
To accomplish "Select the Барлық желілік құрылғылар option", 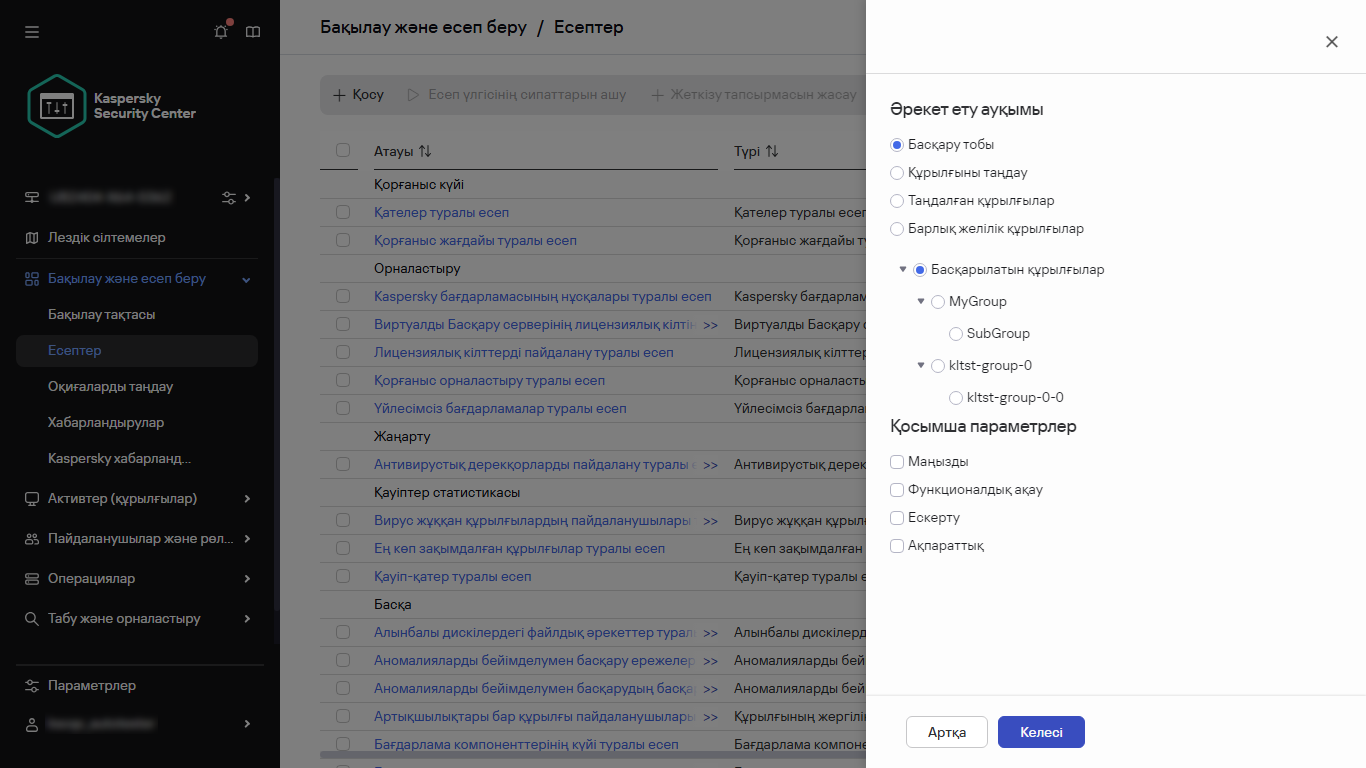I will pyautogui.click(x=897, y=229).
